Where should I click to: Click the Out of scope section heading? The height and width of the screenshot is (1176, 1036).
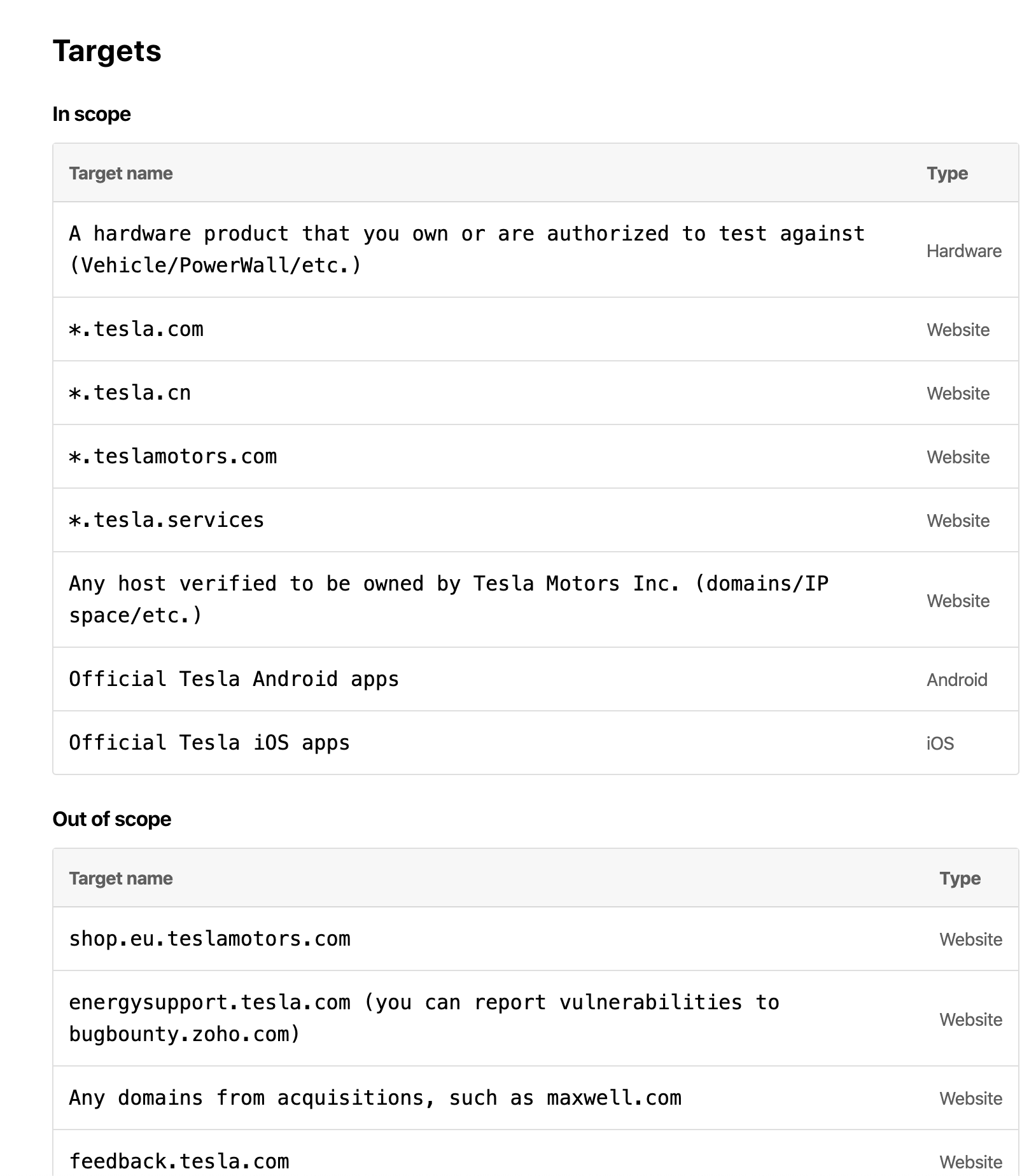112,819
